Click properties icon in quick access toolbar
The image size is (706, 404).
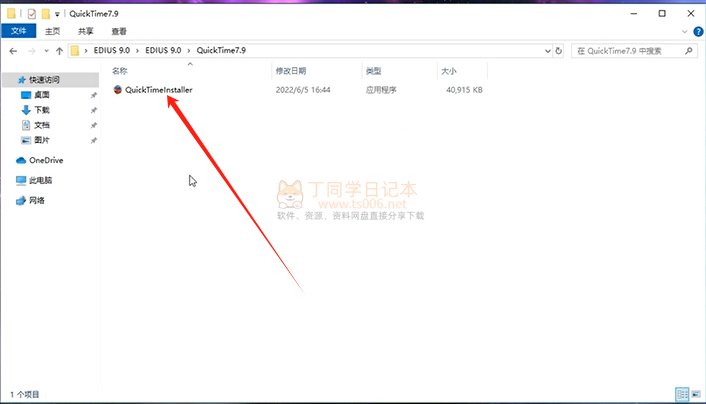click(x=32, y=14)
